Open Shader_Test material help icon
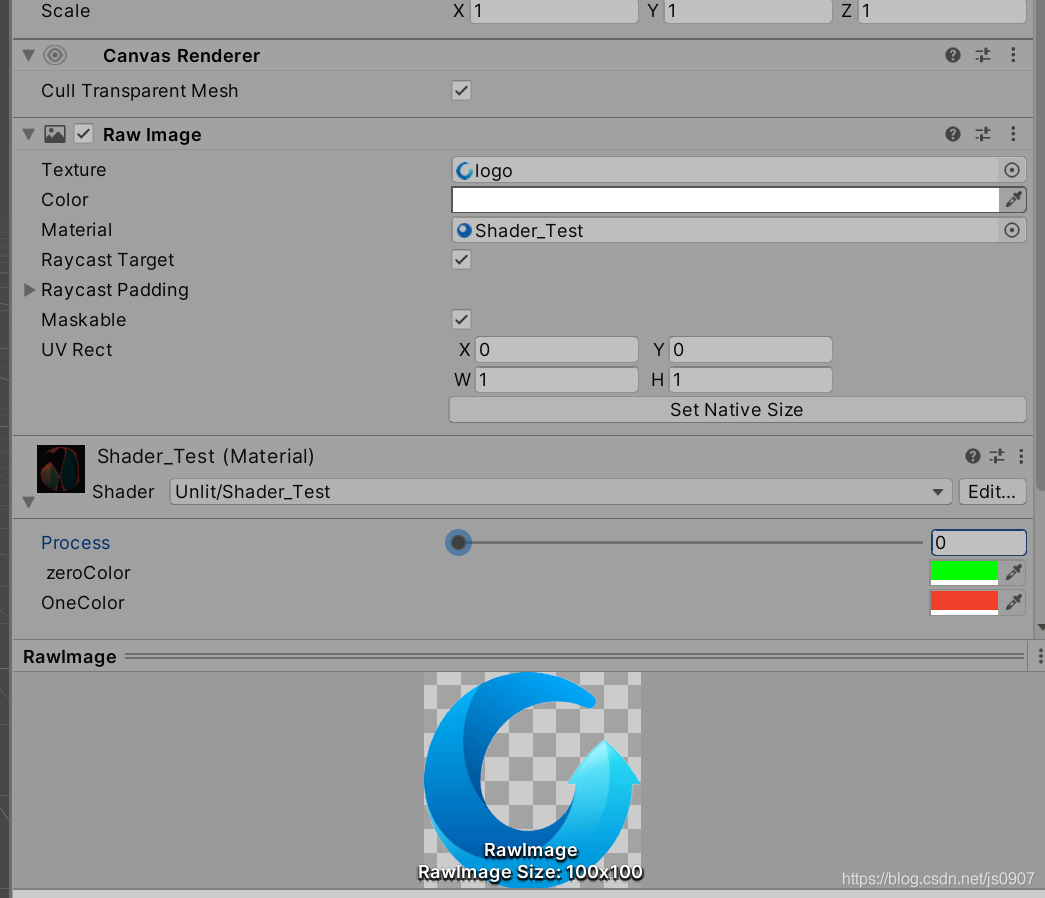 (x=972, y=456)
